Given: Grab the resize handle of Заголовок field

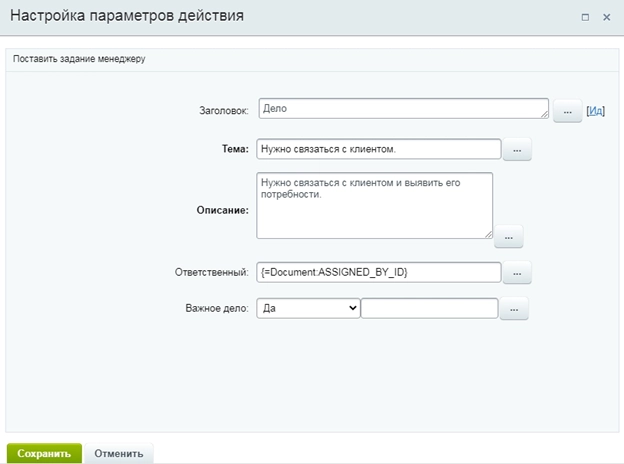Looking at the screenshot, I should [x=544, y=114].
